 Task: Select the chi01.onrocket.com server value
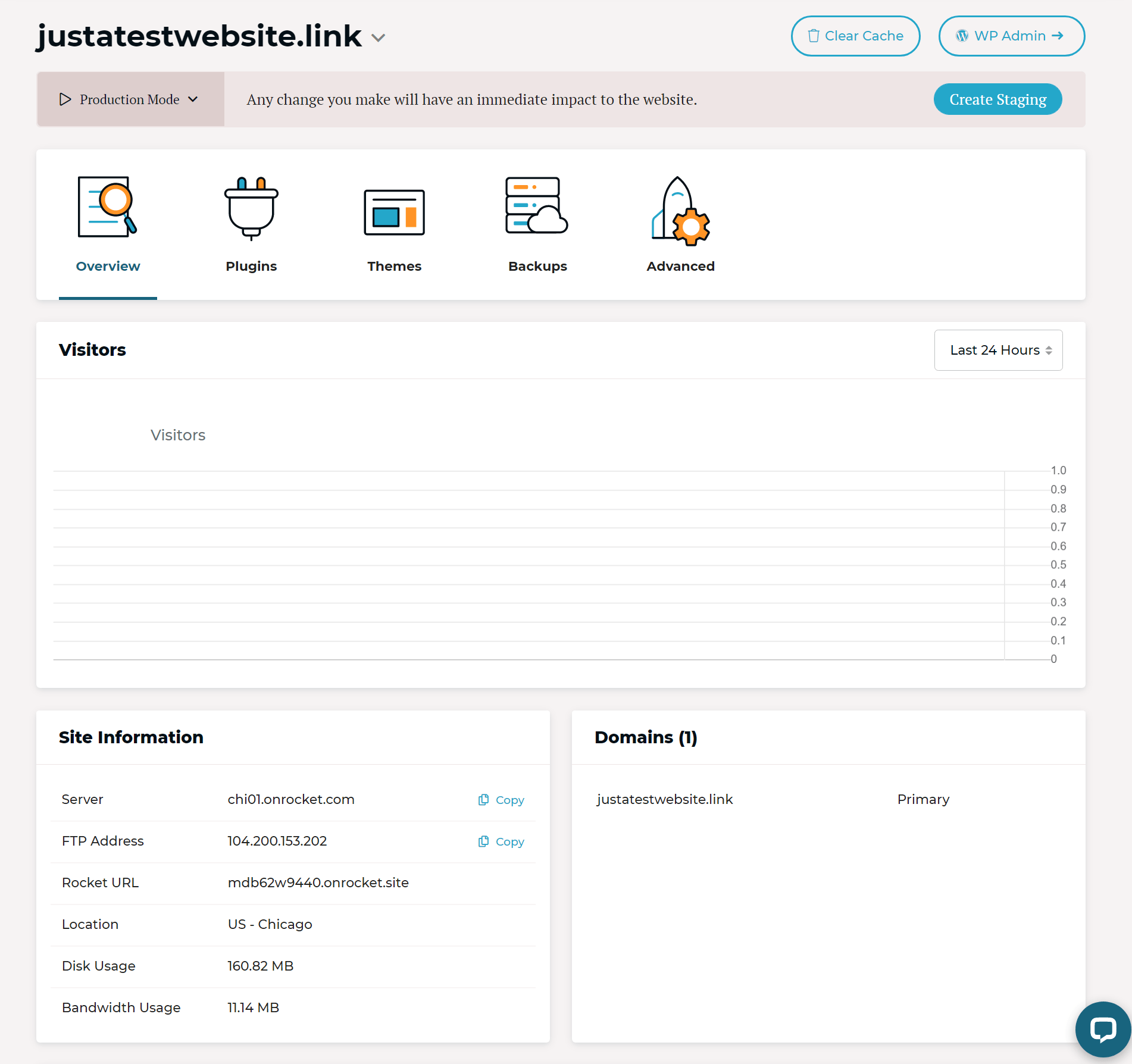point(291,799)
